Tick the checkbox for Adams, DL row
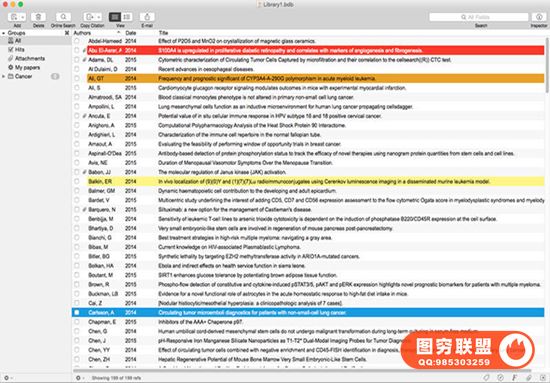Viewport: 550px width, 383px height. [76, 60]
